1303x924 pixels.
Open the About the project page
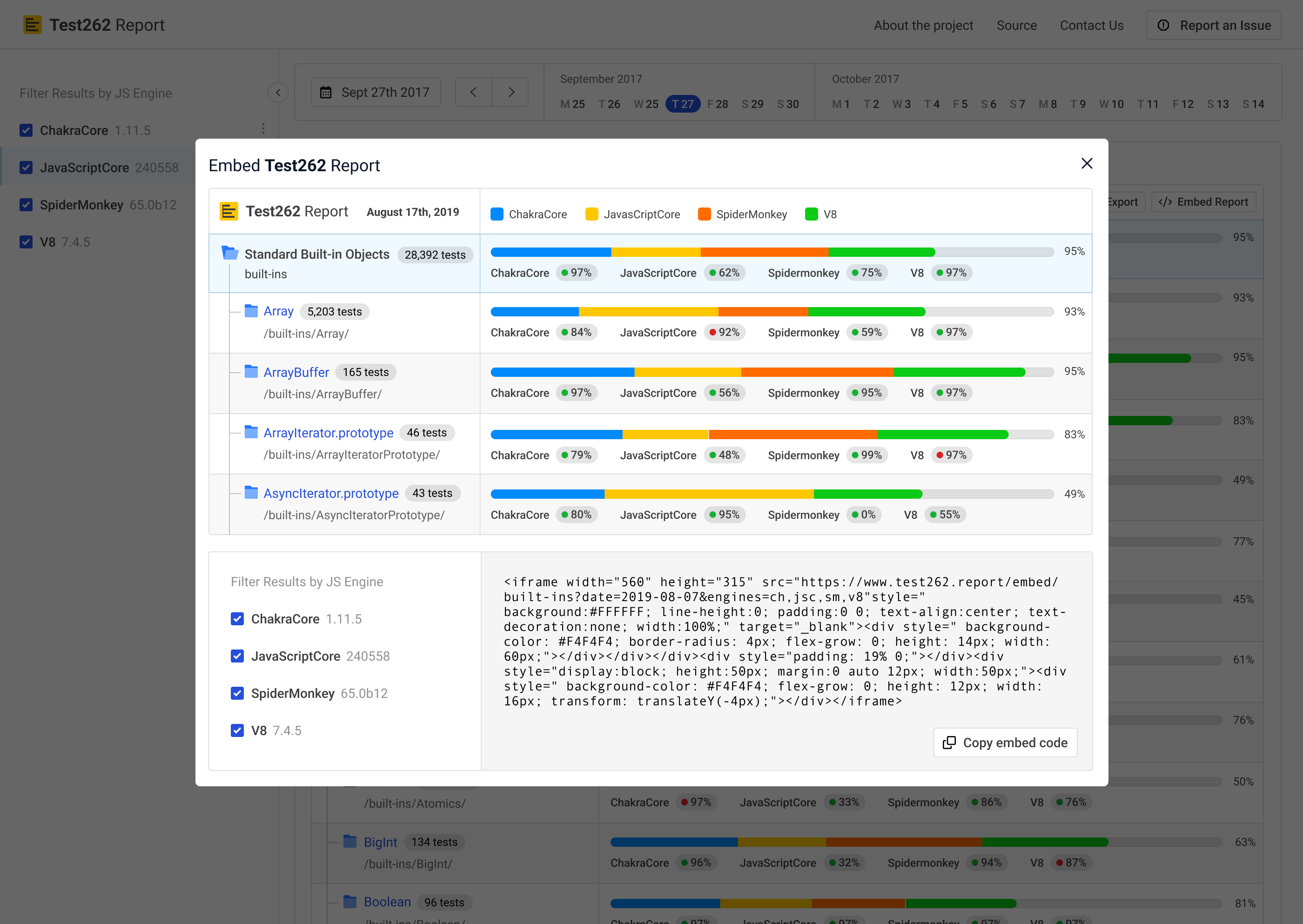coord(923,26)
